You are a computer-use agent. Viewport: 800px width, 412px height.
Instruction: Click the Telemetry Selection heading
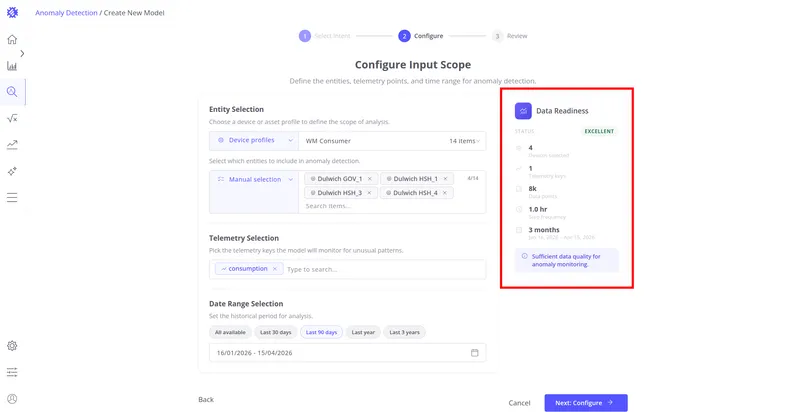click(x=244, y=238)
